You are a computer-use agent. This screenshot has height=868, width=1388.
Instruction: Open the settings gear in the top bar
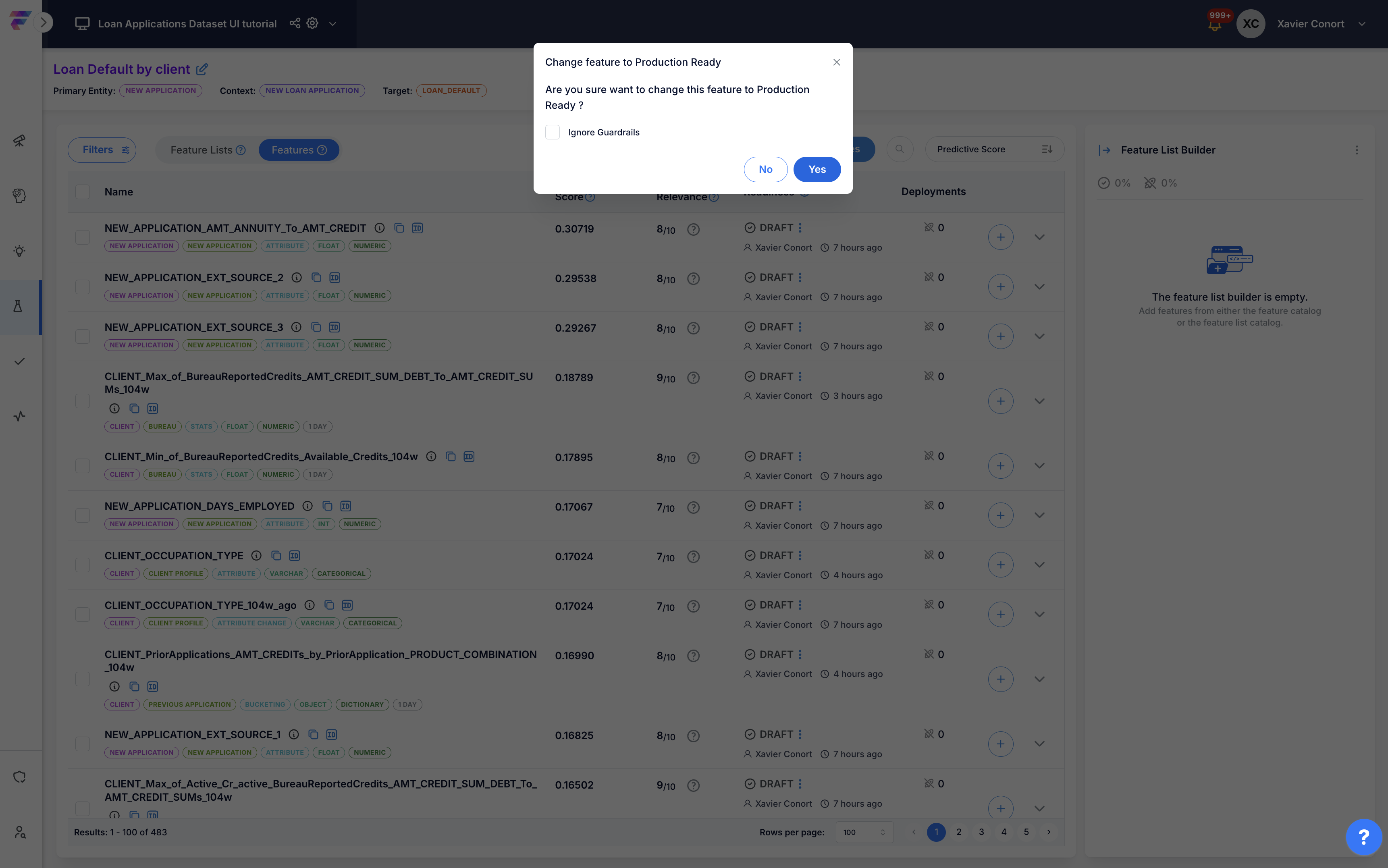click(x=312, y=23)
